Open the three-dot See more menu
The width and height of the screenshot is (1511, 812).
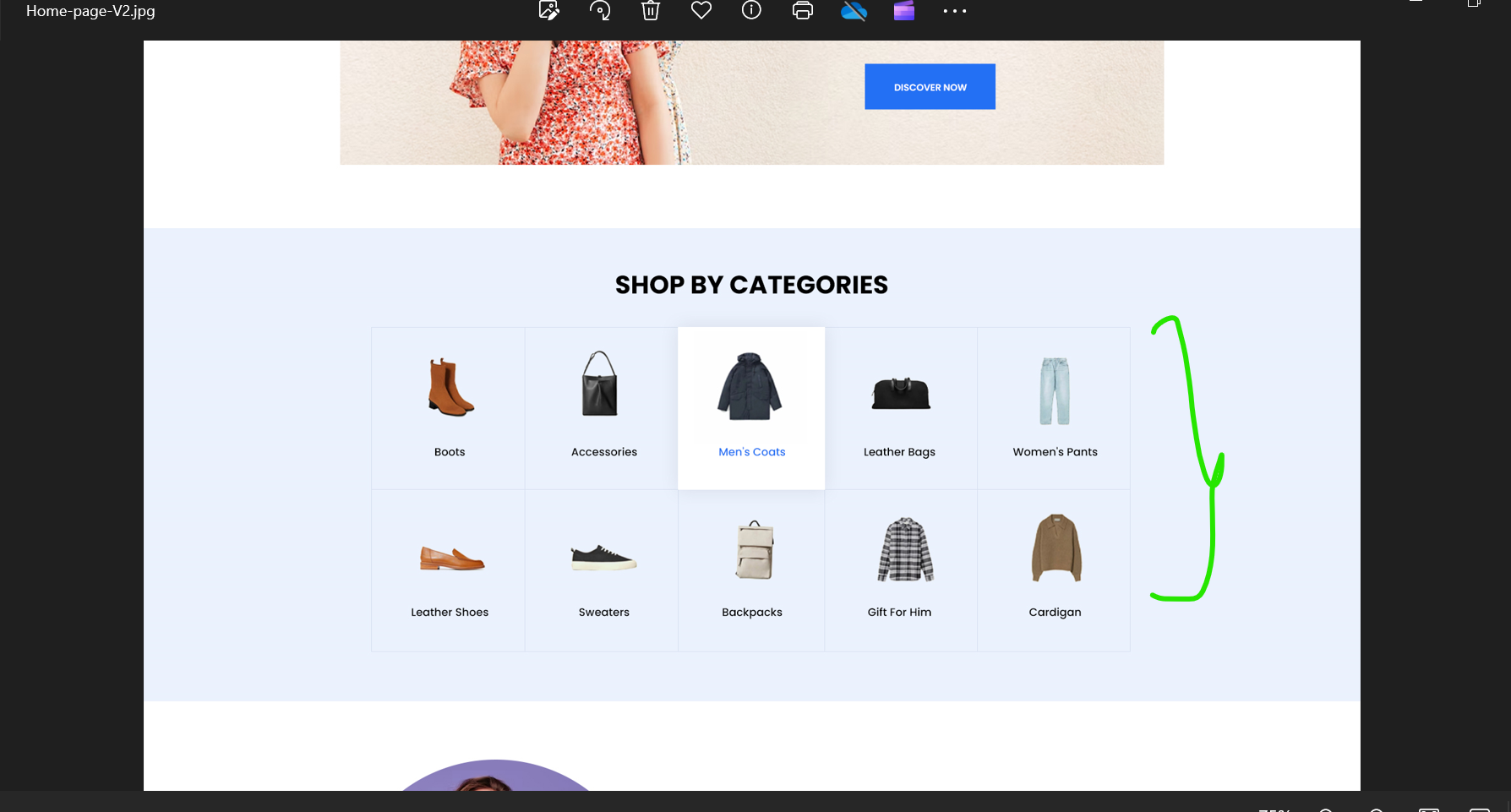(955, 11)
